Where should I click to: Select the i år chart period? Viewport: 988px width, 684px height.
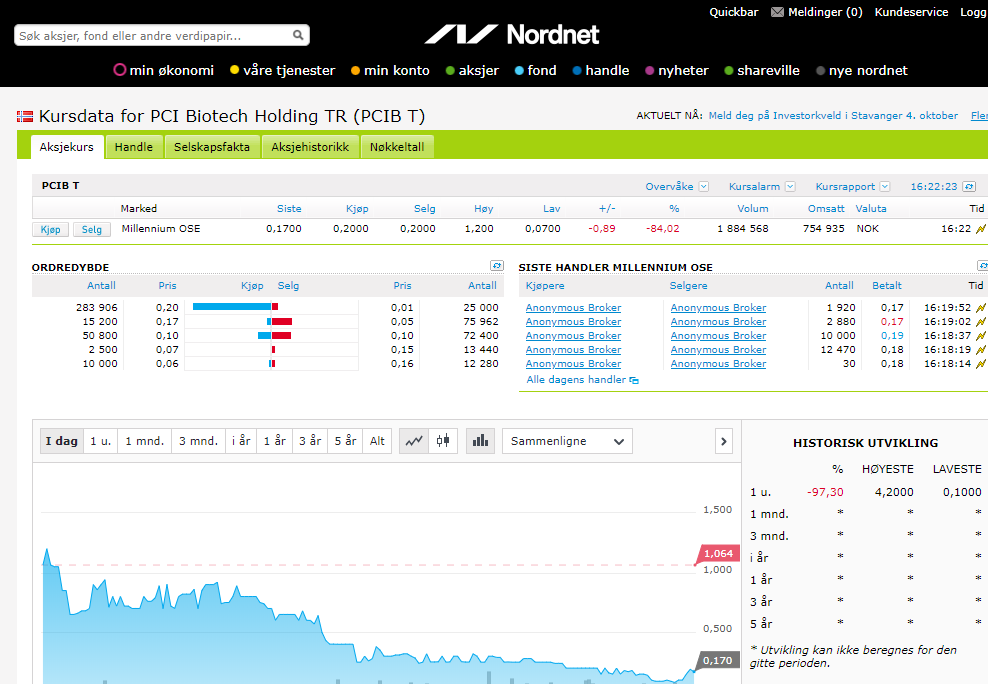[x=241, y=441]
